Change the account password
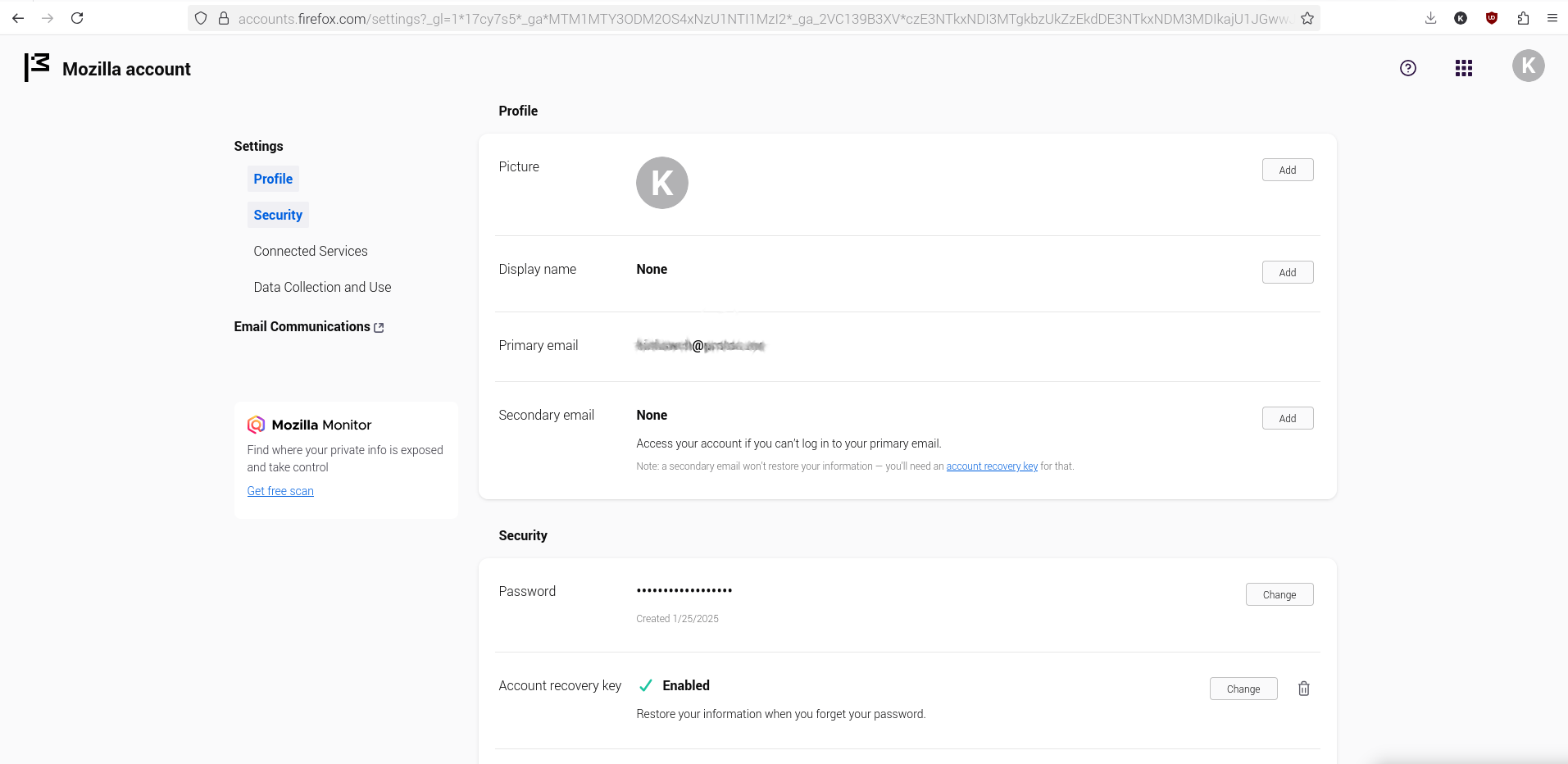The image size is (1568, 764). [1279, 594]
